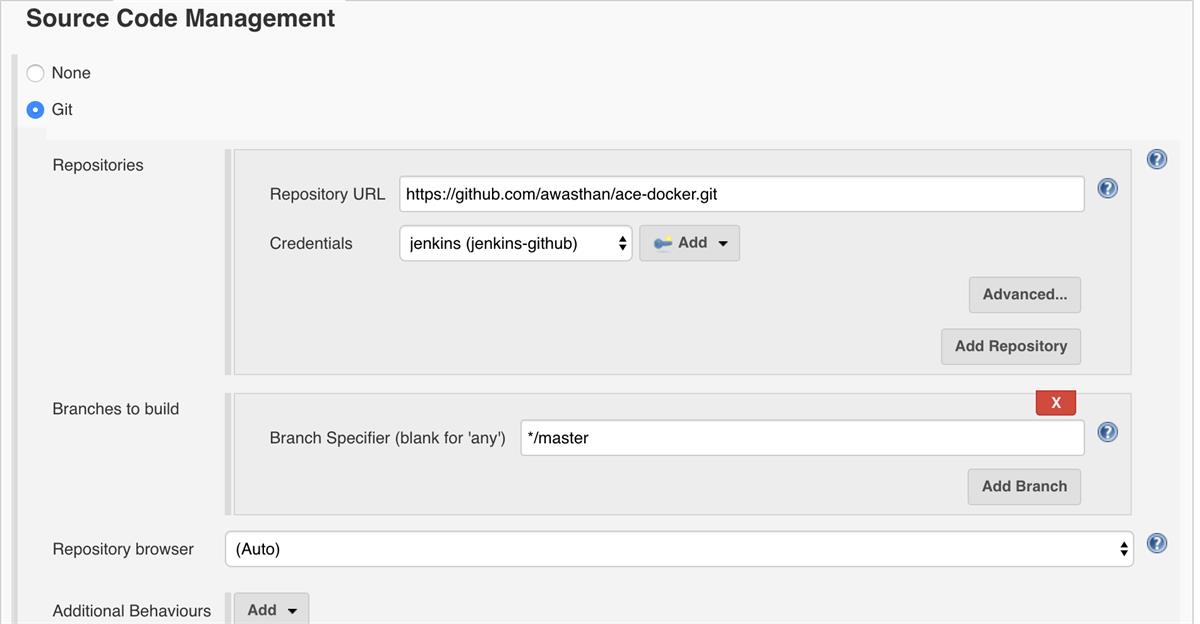1200x624 pixels.
Task: Remove the branch section with the red X
Action: [1055, 402]
